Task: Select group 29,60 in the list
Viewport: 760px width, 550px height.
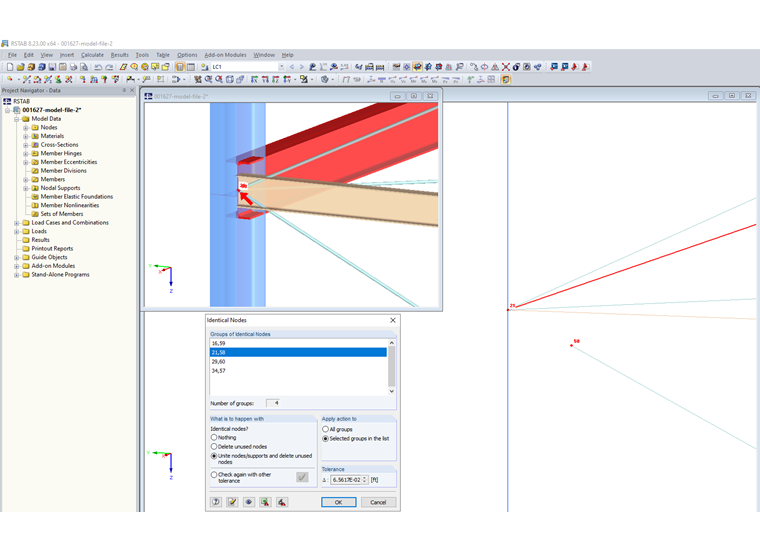Action: 298,361
